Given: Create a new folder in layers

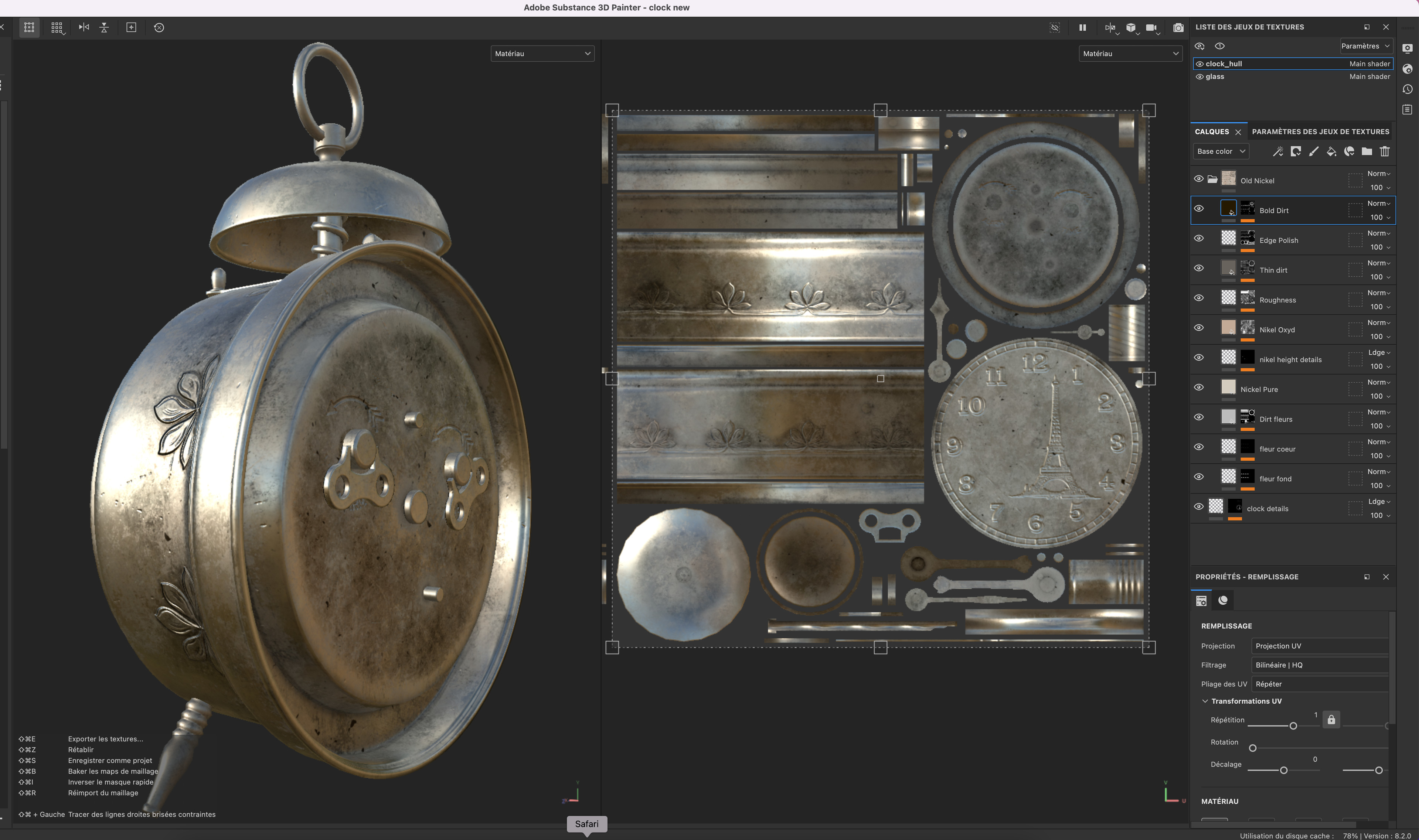Looking at the screenshot, I should coord(1367,151).
